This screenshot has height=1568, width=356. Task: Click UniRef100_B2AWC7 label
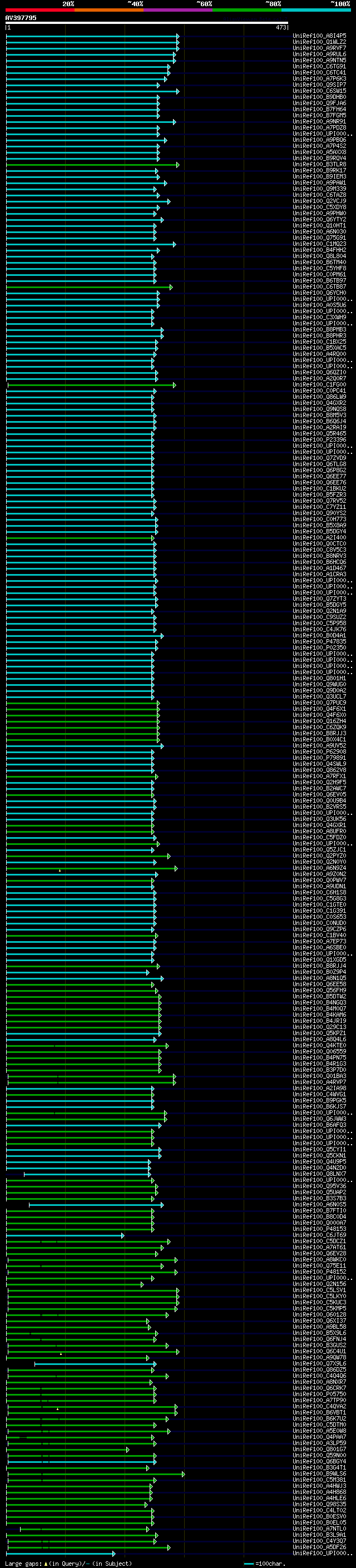point(319,788)
